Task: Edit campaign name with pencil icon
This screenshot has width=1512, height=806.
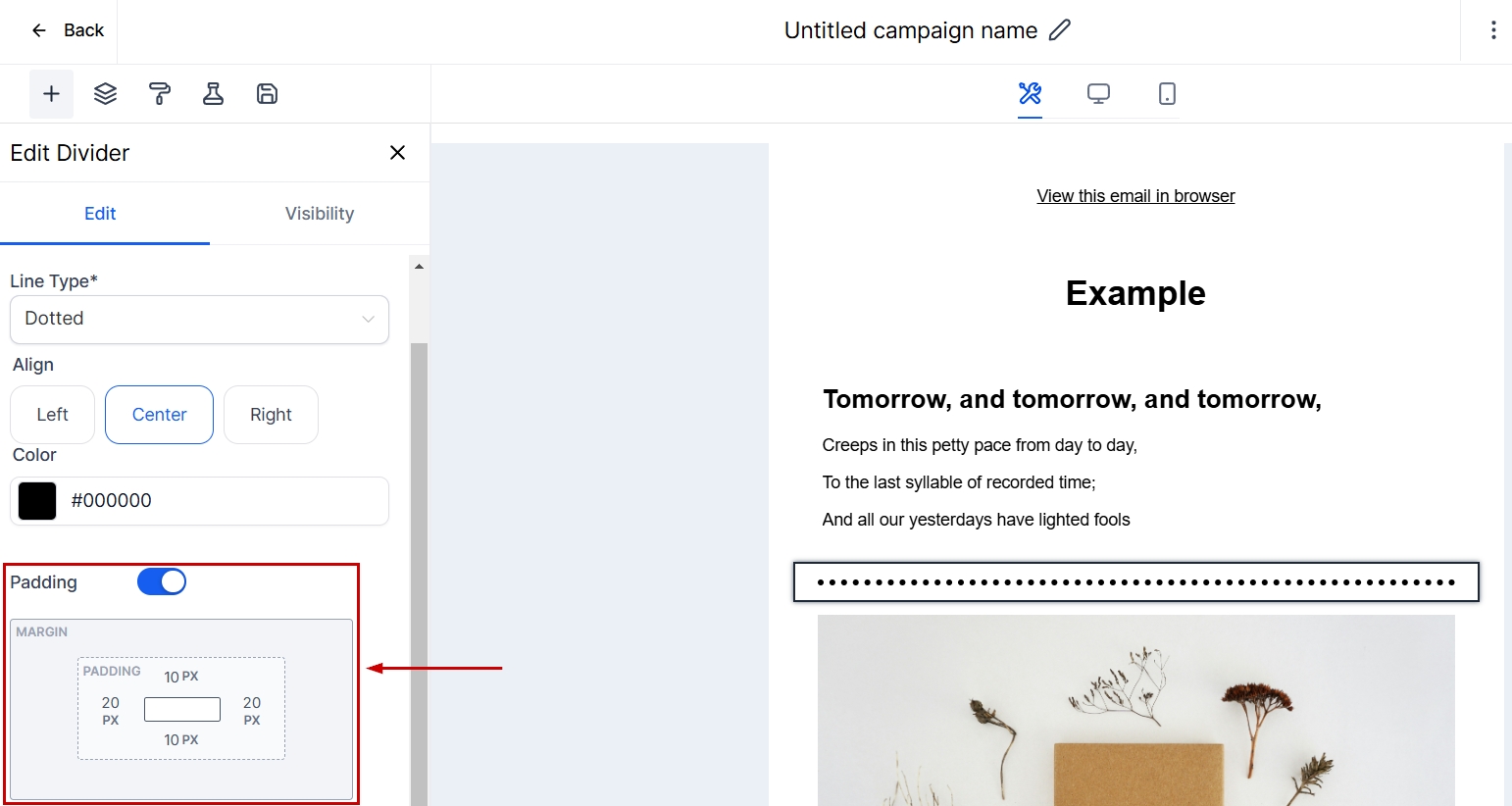Action: 1060,30
